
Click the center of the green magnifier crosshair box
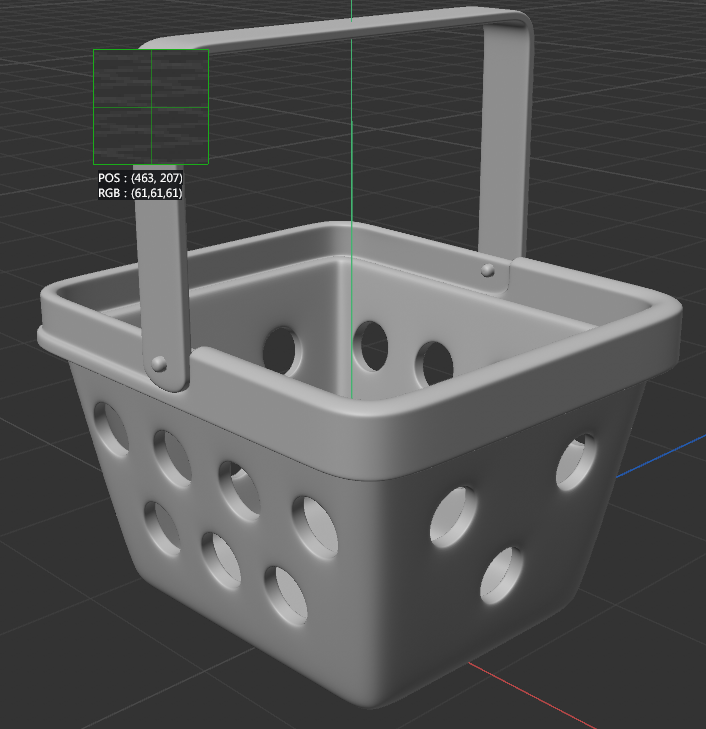[x=151, y=106]
